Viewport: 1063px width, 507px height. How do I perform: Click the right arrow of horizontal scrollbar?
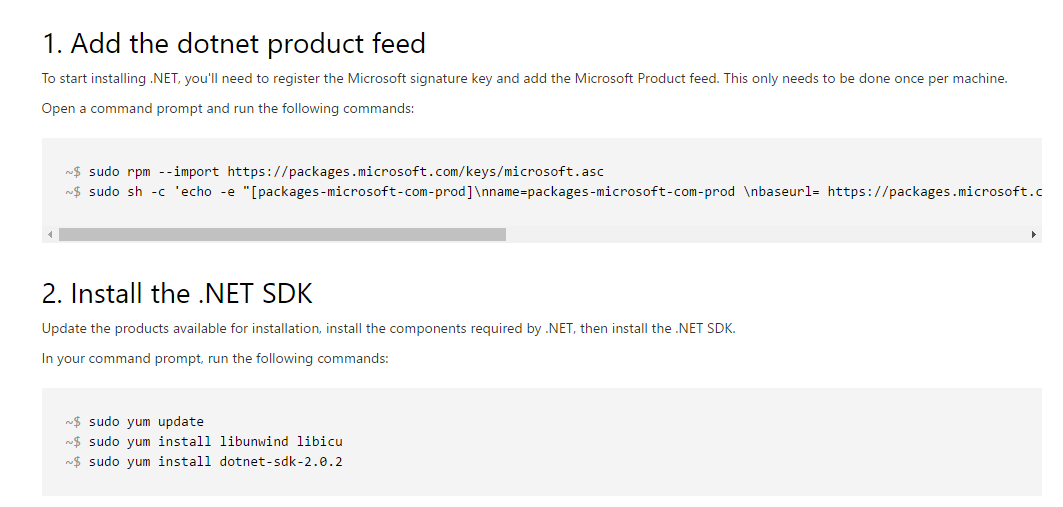[x=1033, y=234]
